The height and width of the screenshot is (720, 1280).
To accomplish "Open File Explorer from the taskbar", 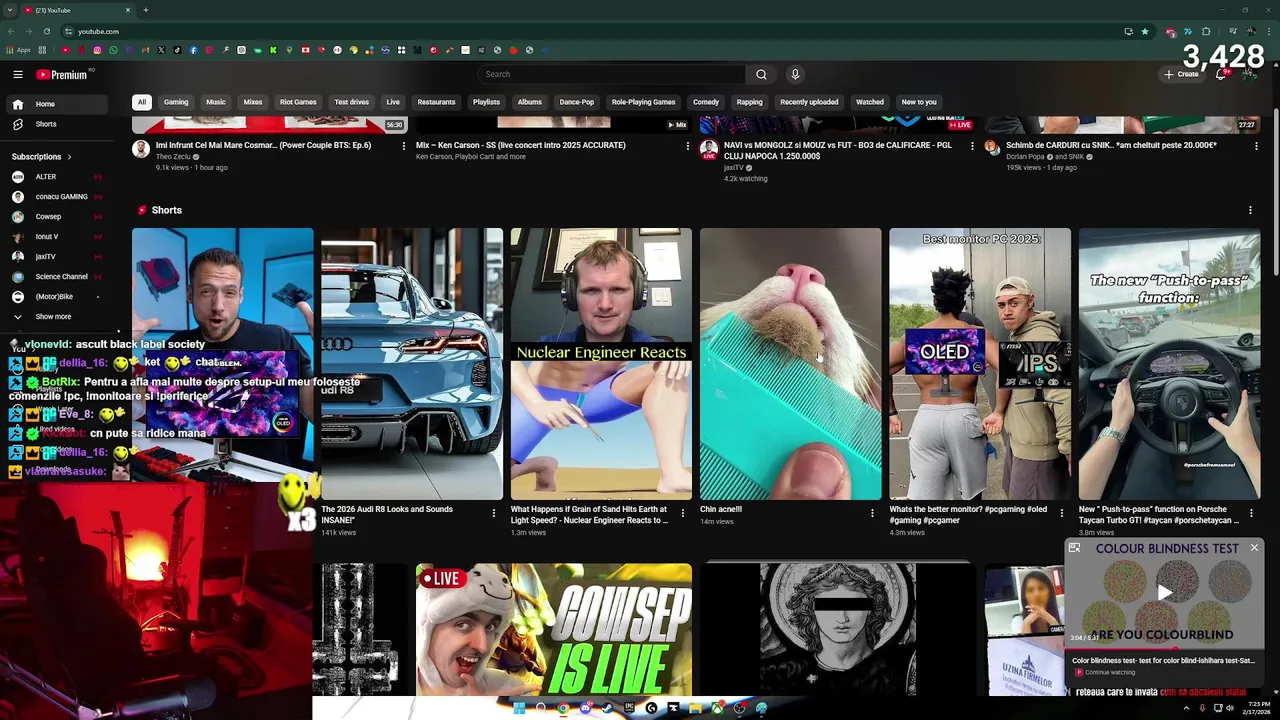I will pyautogui.click(x=695, y=708).
